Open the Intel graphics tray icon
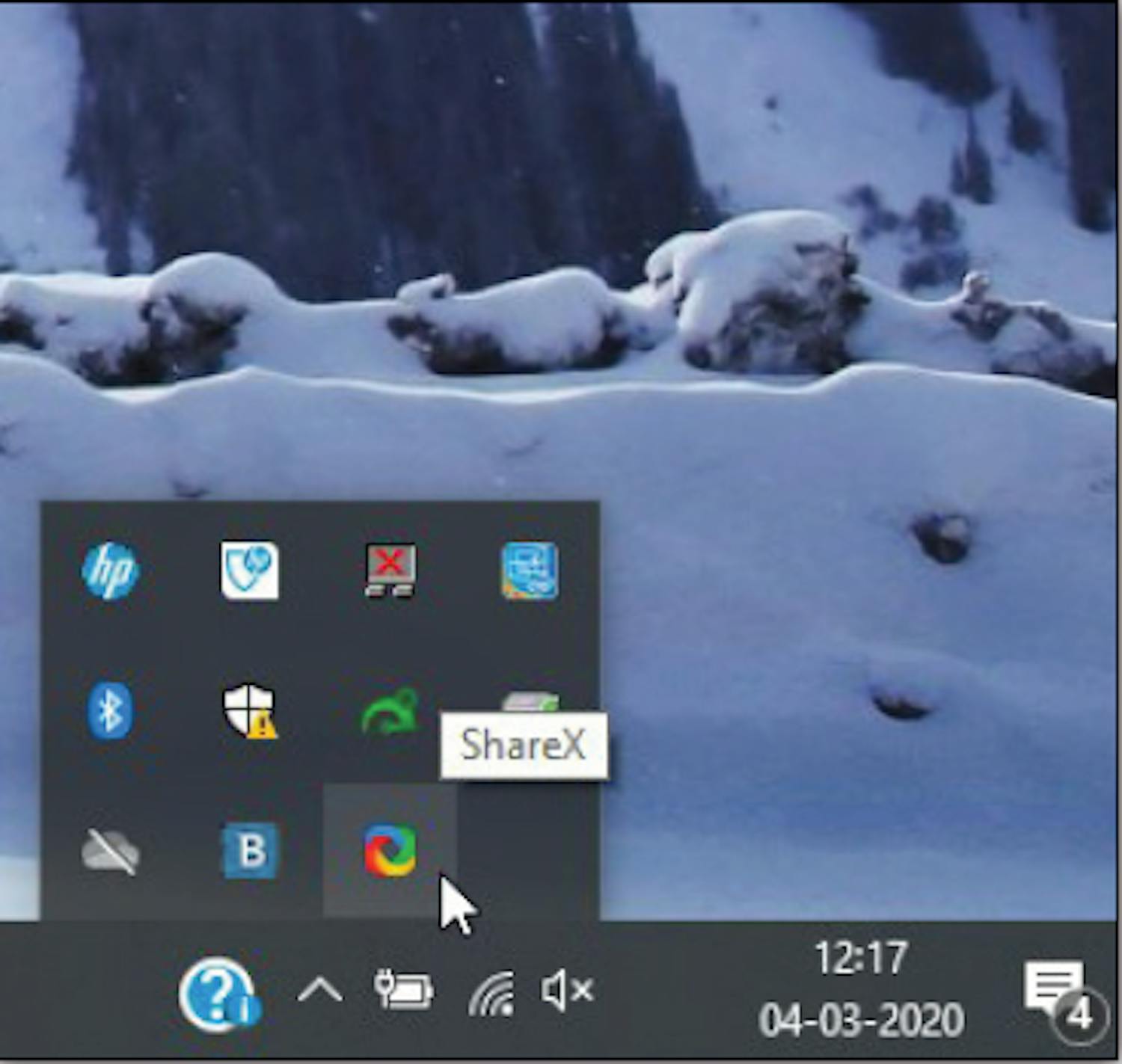The height and width of the screenshot is (1064, 1122). 530,571
